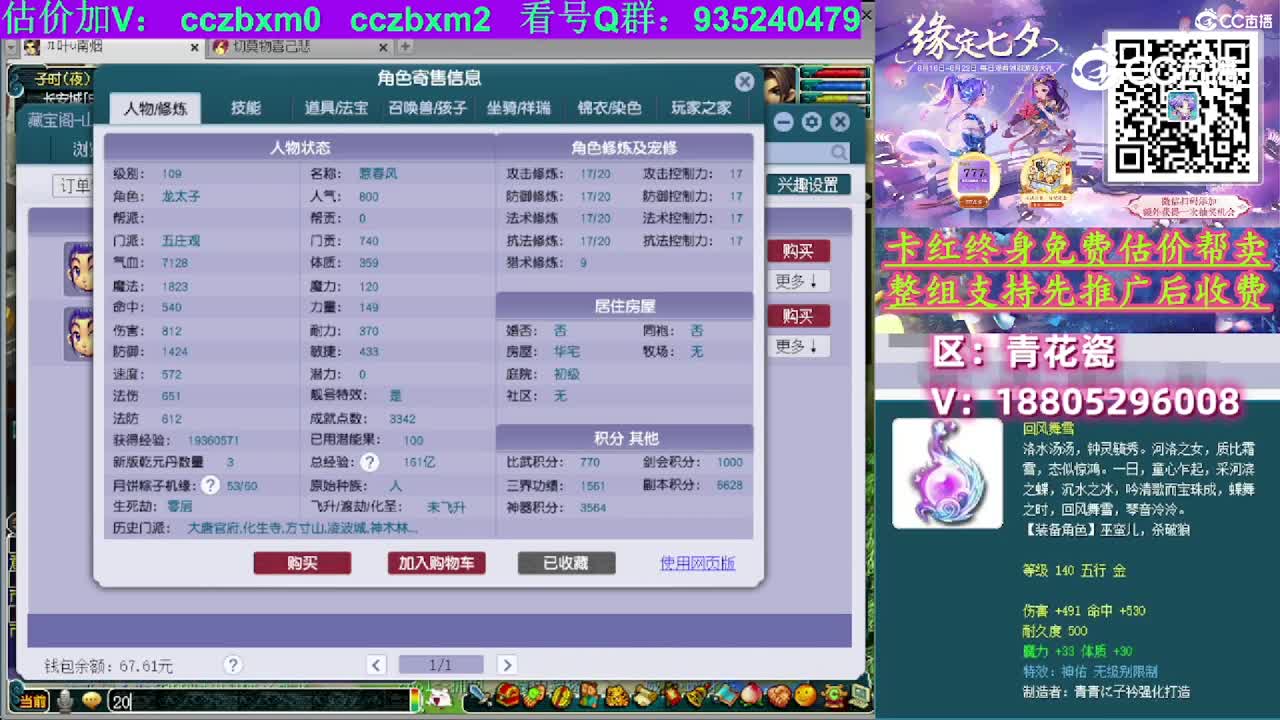Close the first game client tab
1280x720 pixels.
(x=194, y=47)
